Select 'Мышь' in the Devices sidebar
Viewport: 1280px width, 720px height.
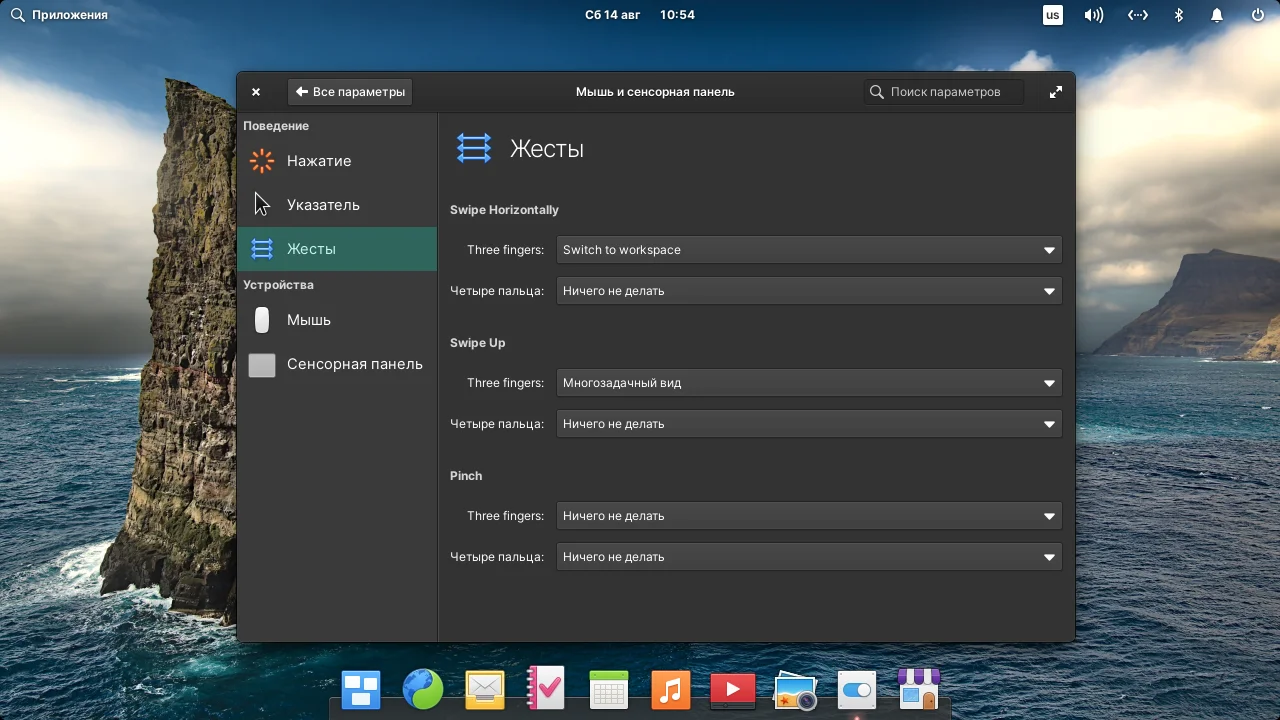(309, 320)
